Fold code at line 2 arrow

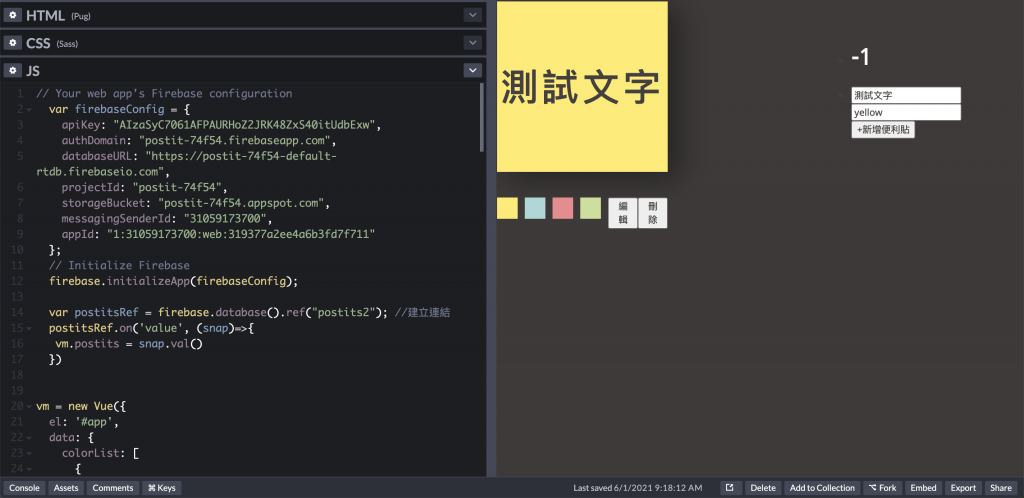tap(29, 110)
